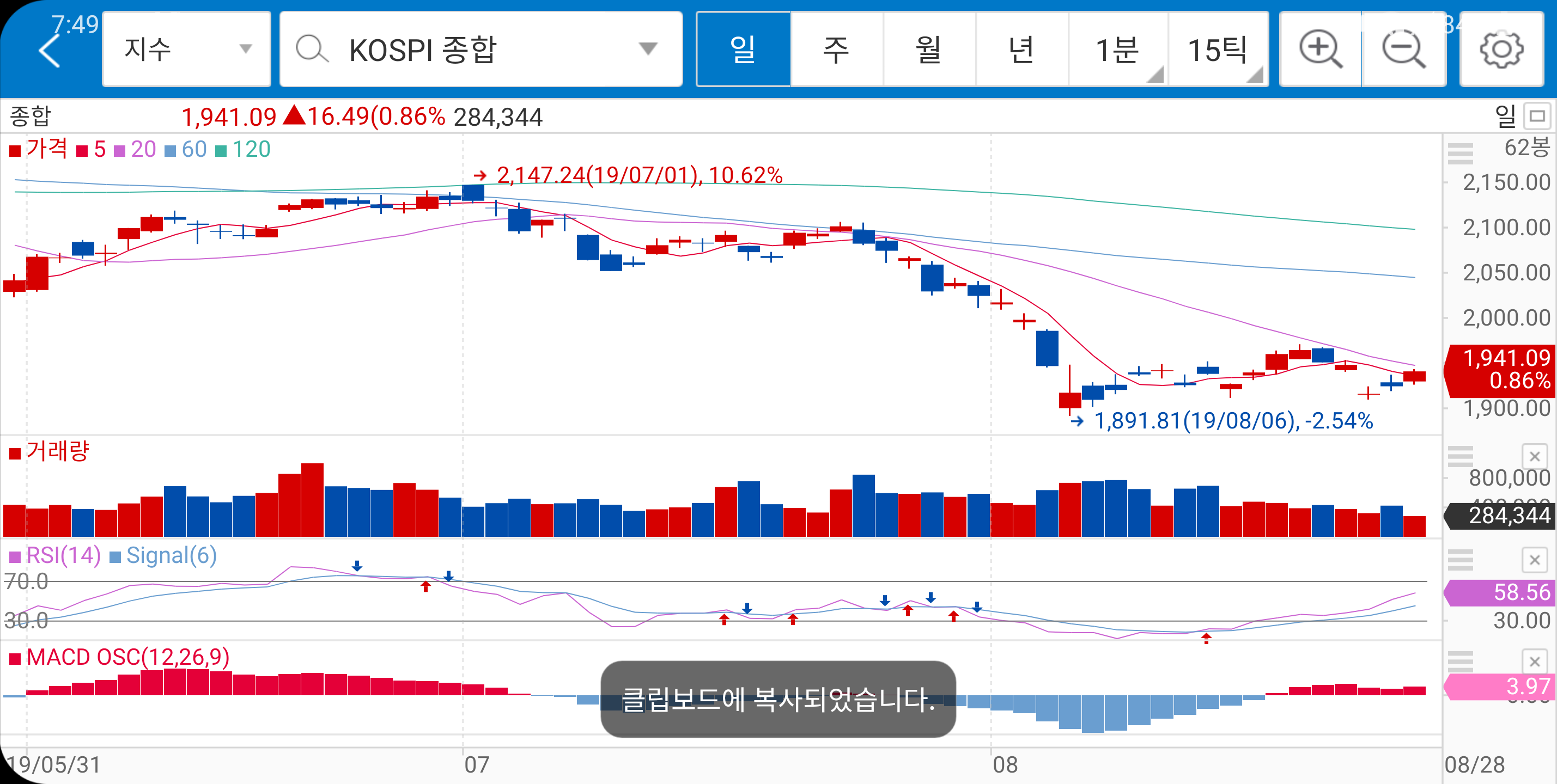Click the 60-day average color swatch
The image size is (1557, 784).
[x=171, y=150]
